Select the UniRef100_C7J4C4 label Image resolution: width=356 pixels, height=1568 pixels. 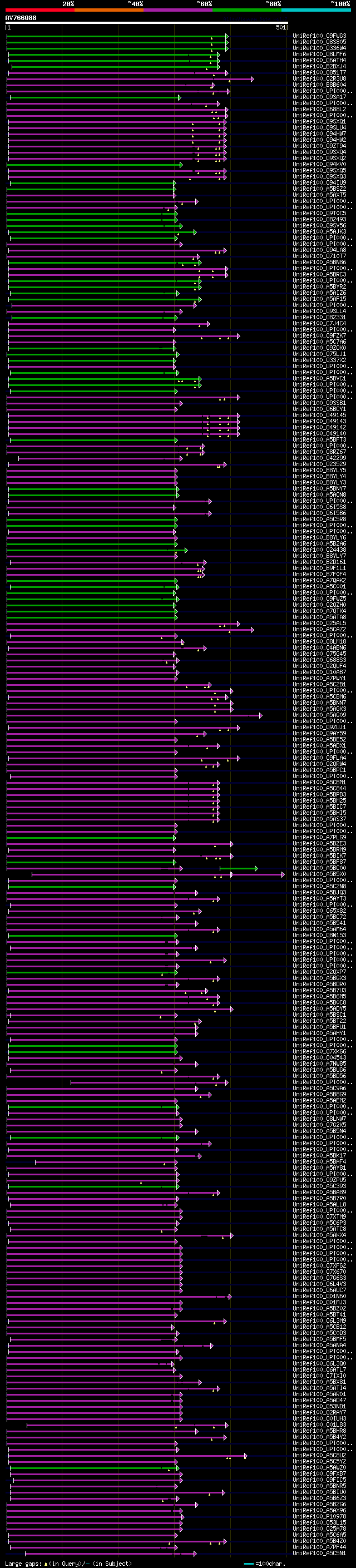(319, 323)
